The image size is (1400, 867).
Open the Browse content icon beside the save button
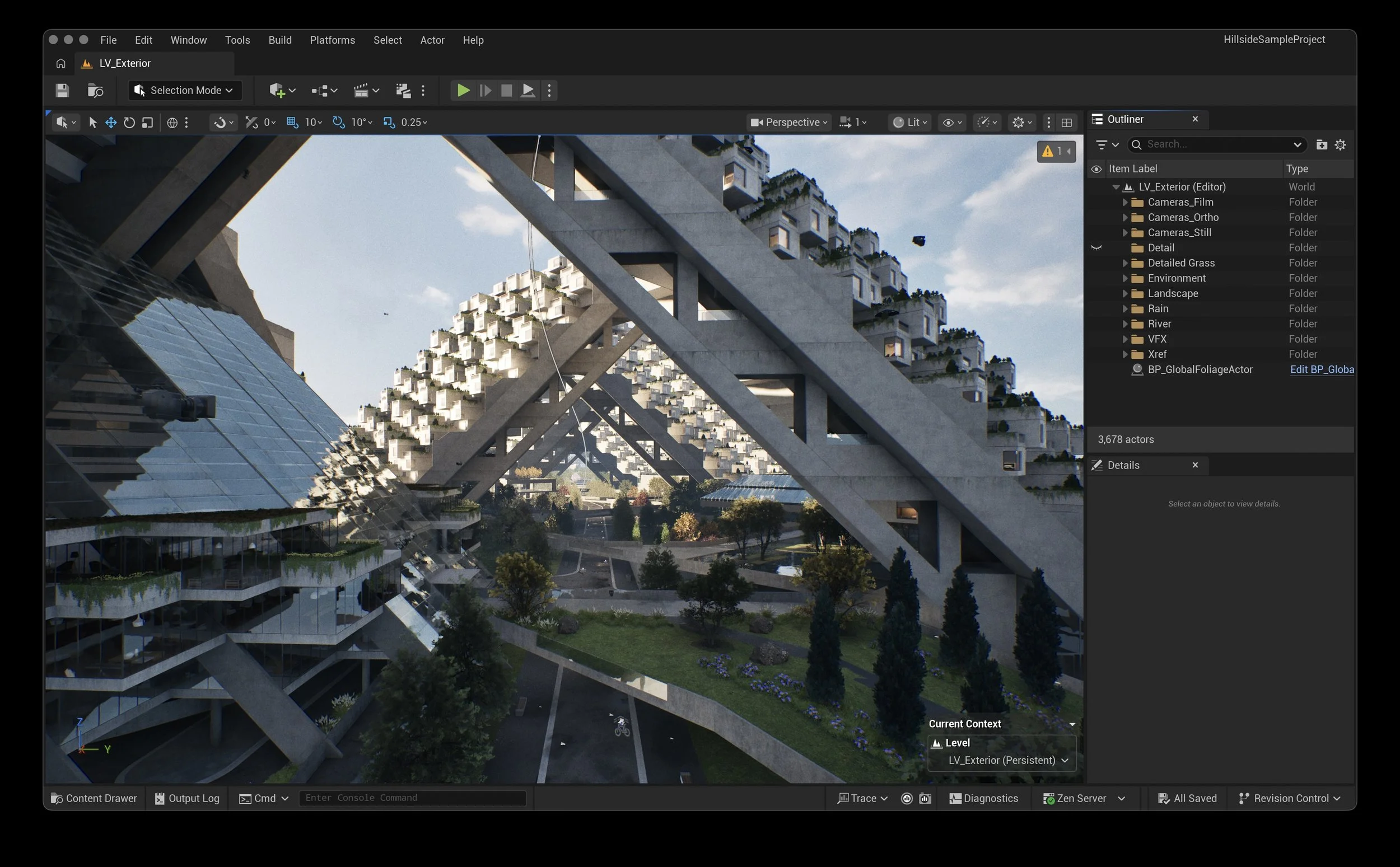click(95, 91)
